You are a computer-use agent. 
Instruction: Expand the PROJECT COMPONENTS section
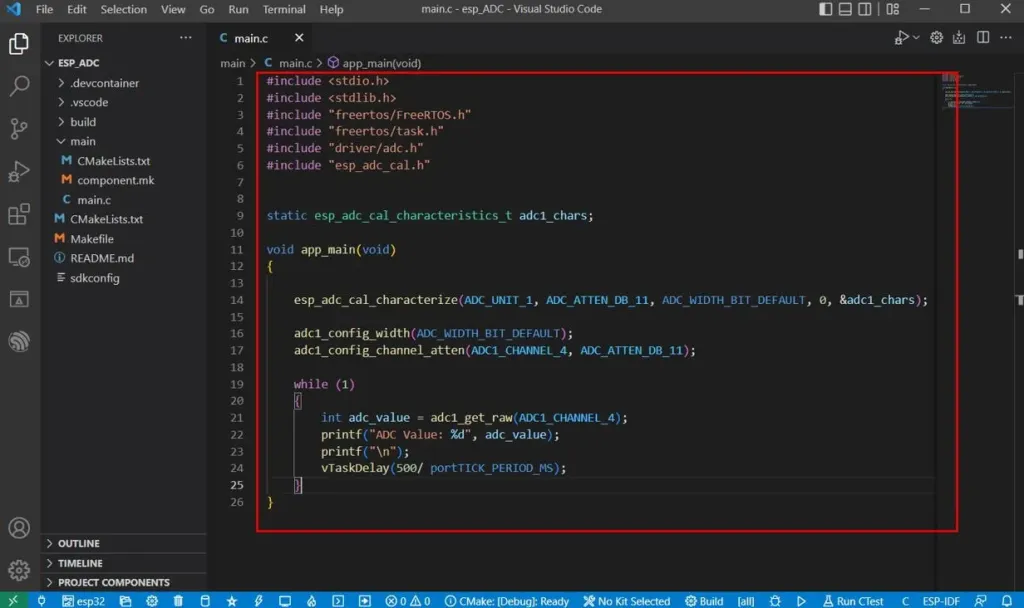[124, 583]
